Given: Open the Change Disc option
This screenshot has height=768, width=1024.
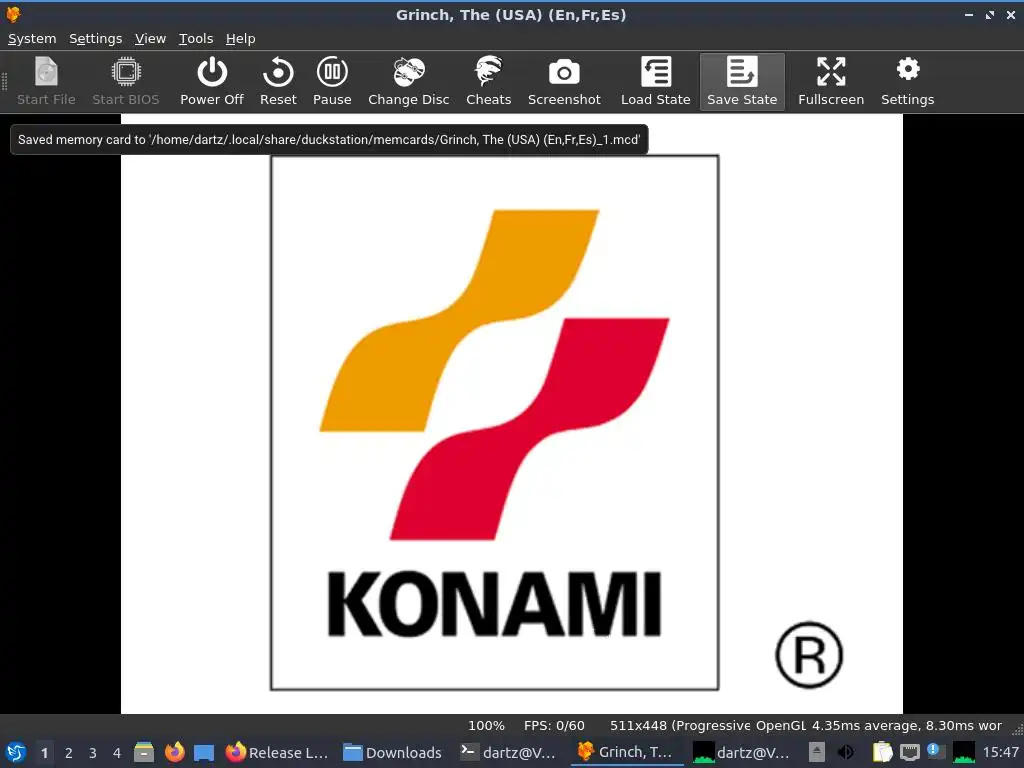Looking at the screenshot, I should (409, 82).
